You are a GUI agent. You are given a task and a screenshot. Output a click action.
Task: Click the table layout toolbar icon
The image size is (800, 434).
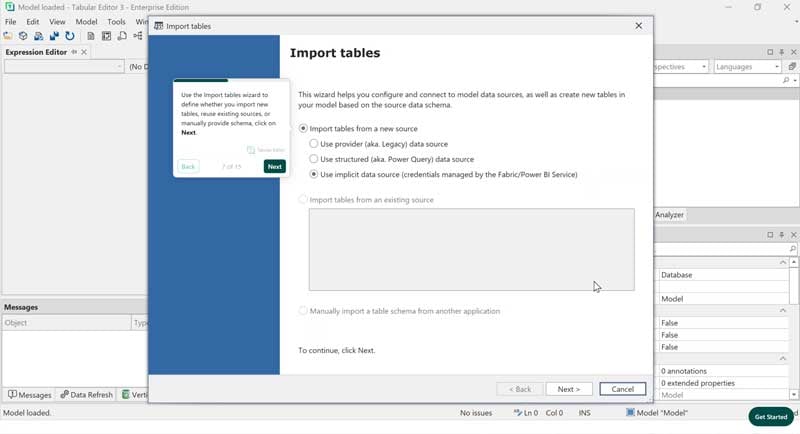coord(106,36)
